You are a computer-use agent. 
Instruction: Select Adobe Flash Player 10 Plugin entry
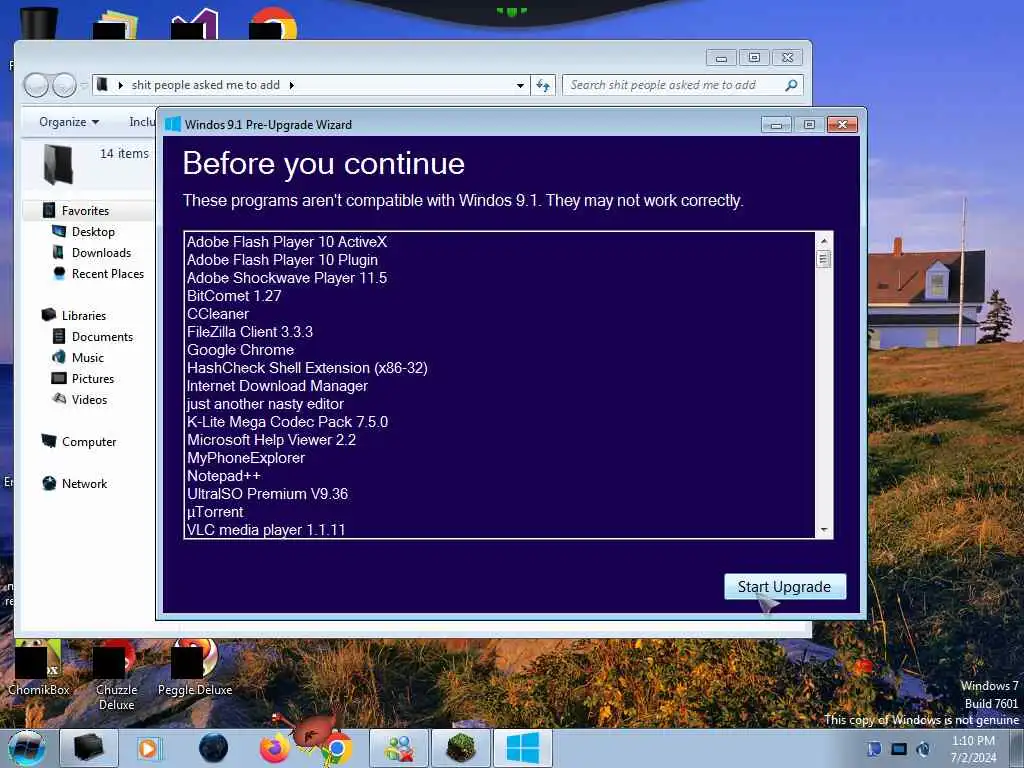(x=282, y=260)
